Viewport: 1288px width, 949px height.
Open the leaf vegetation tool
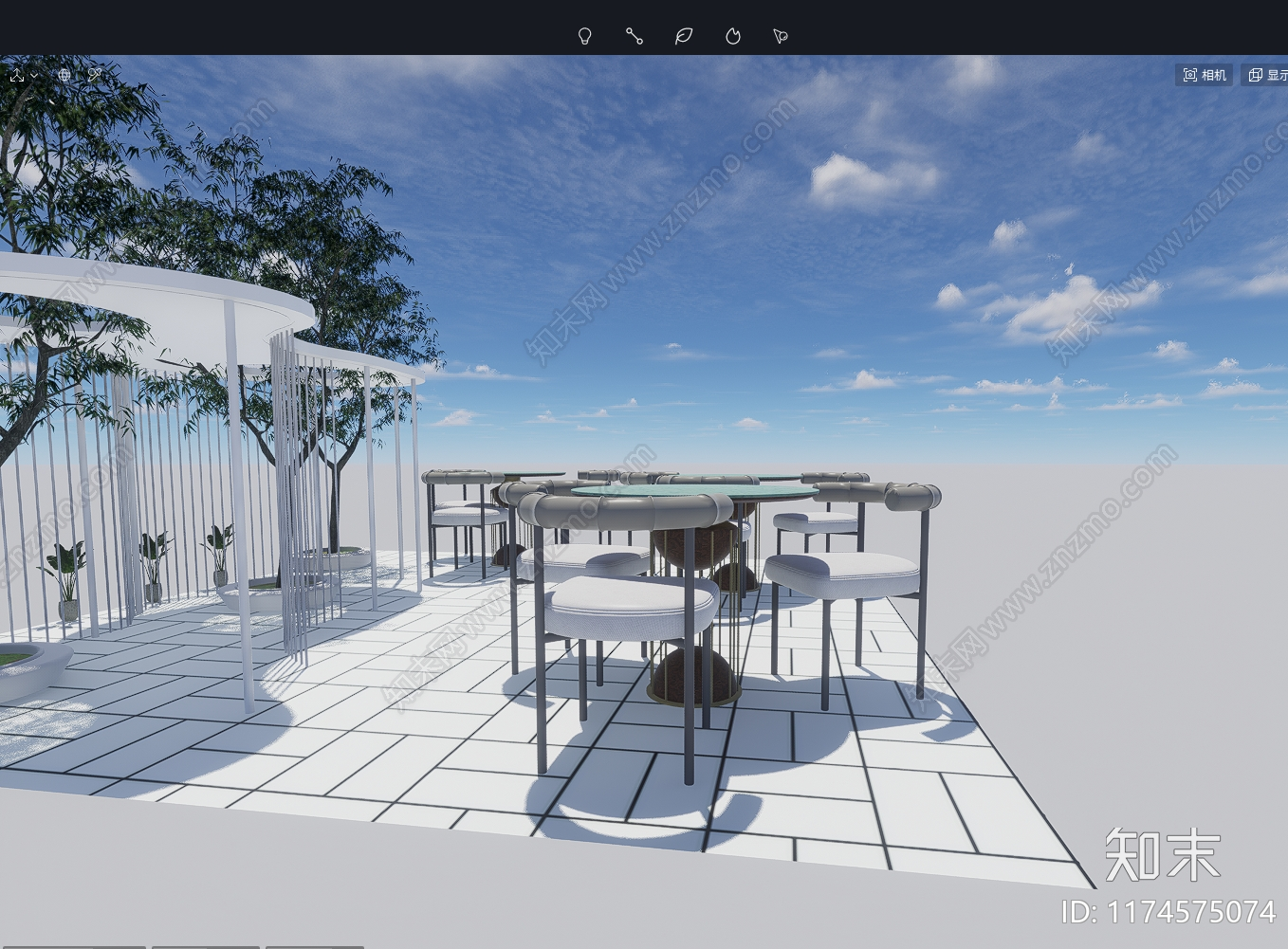683,36
